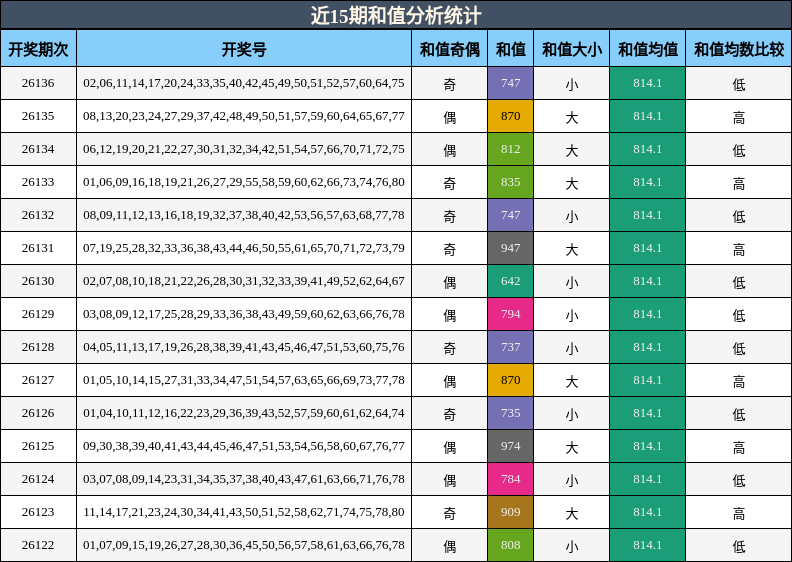The width and height of the screenshot is (792, 562).
Task: Select period number 26131
Action: pyautogui.click(x=38, y=248)
